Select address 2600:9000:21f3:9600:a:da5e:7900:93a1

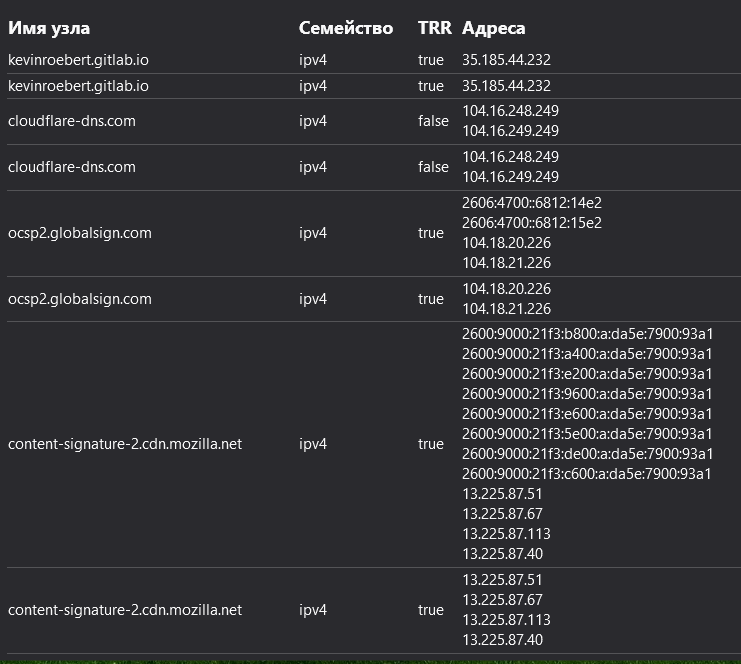click(x=587, y=394)
